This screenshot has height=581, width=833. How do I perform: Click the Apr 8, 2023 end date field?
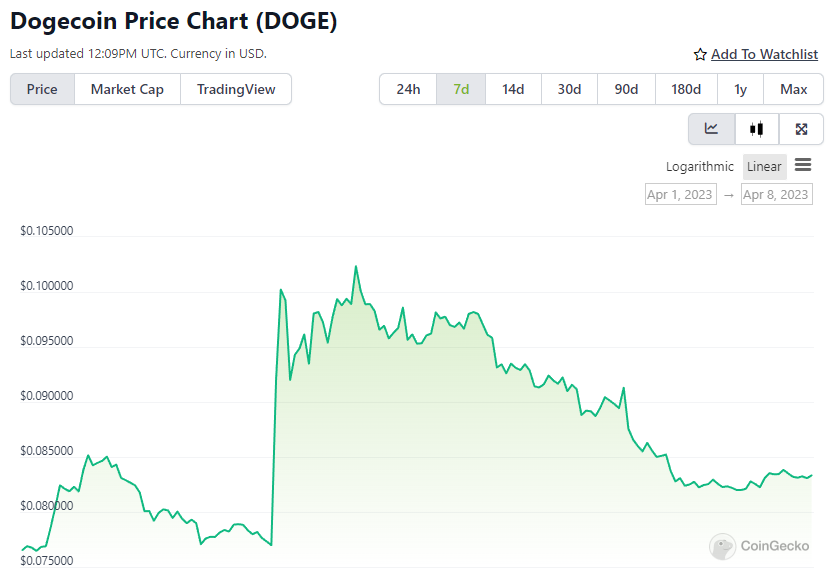[x=776, y=194]
